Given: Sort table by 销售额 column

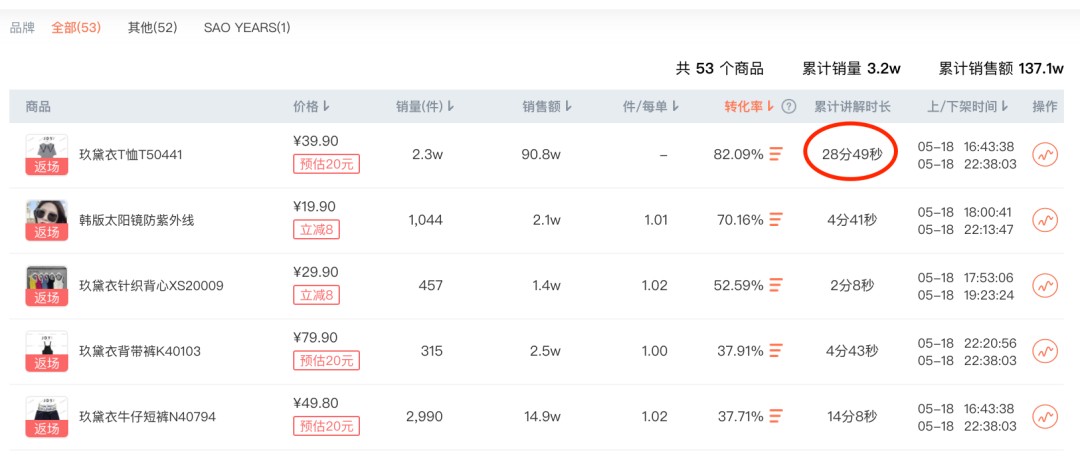Looking at the screenshot, I should point(547,107).
